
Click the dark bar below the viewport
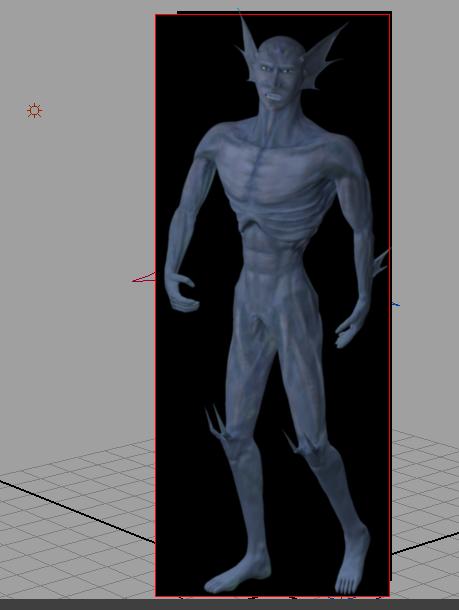pos(230,605)
